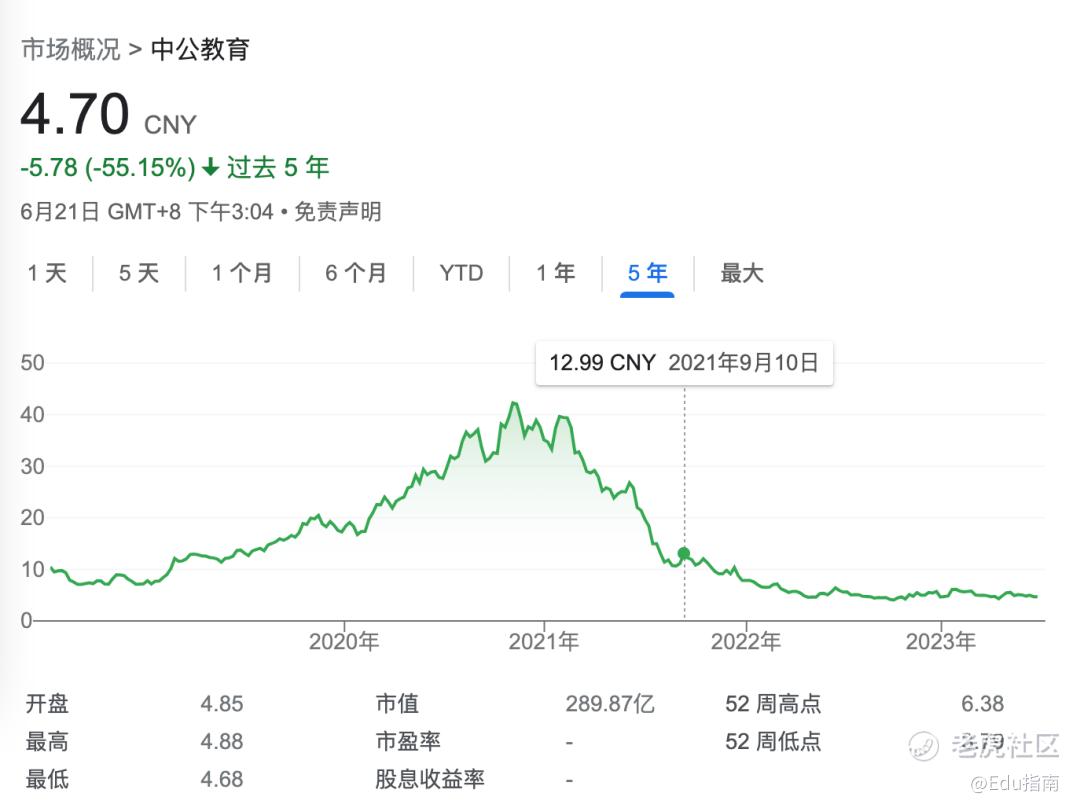This screenshot has width=1080, height=808.
Task: Click the 最高 value 4.88
Action: pos(222,741)
